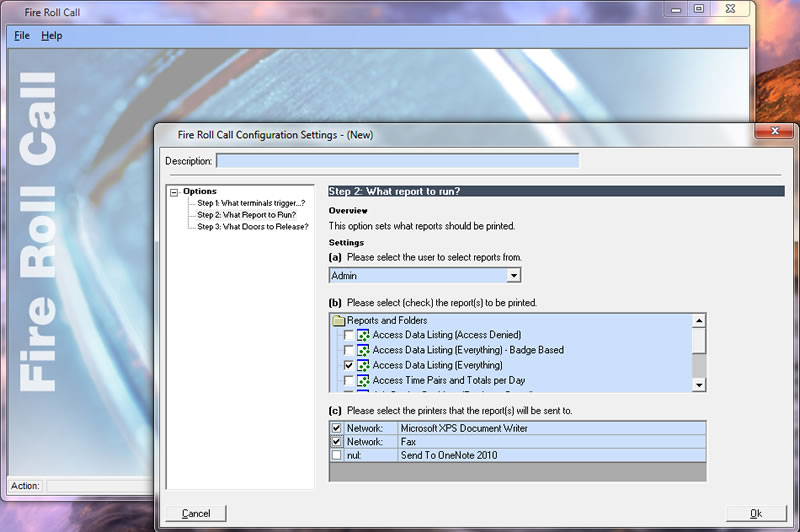Viewport: 800px width, 532px height.
Task: Uncheck the Microsoft XPS Document Writer printer
Action: pyautogui.click(x=336, y=428)
